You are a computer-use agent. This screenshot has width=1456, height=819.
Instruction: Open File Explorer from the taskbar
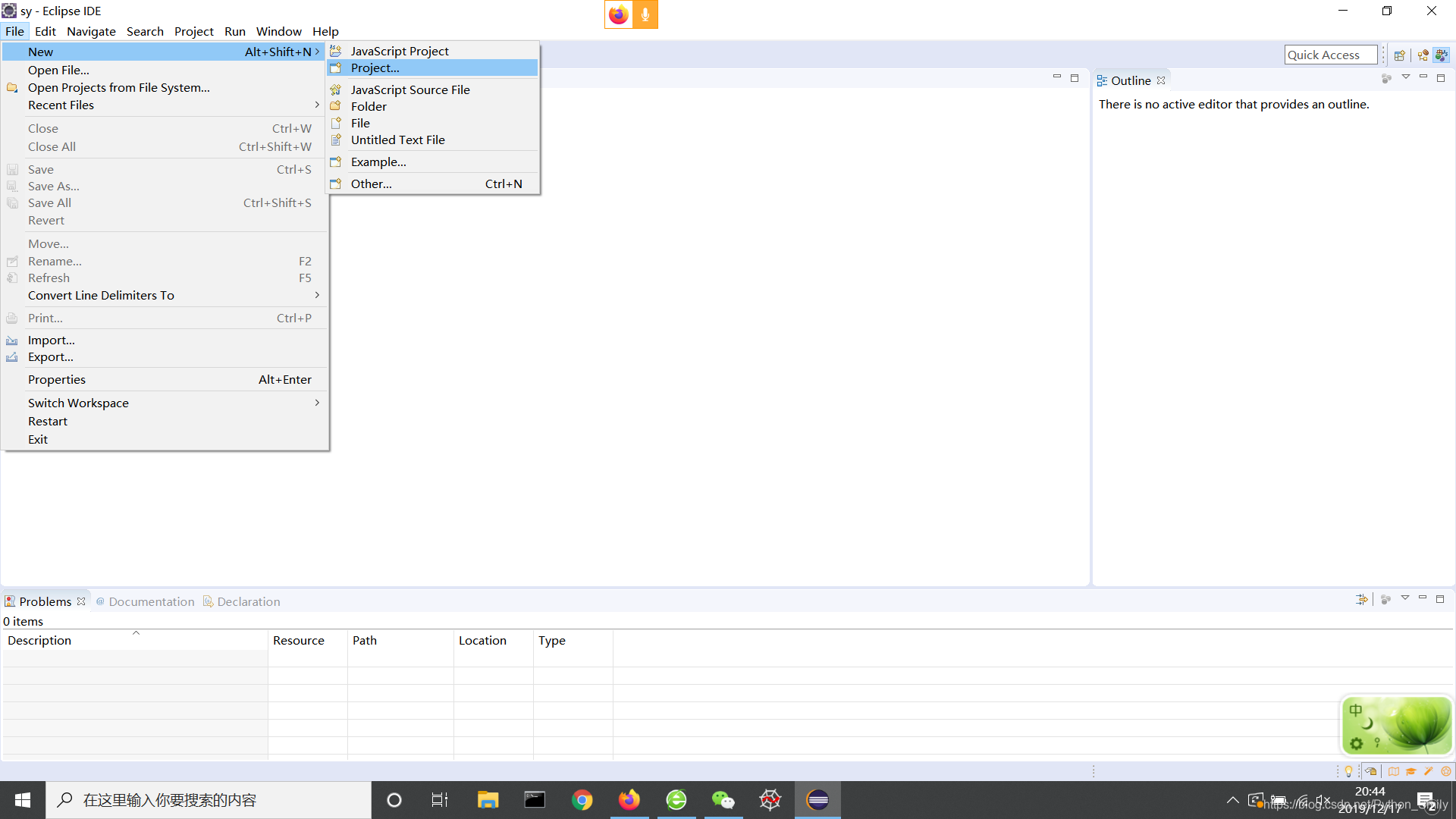pyautogui.click(x=488, y=800)
